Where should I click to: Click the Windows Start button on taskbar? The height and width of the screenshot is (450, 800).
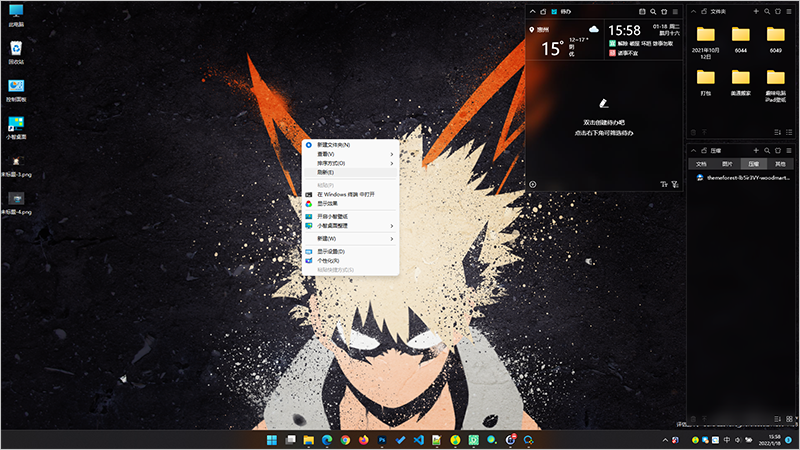(271, 439)
